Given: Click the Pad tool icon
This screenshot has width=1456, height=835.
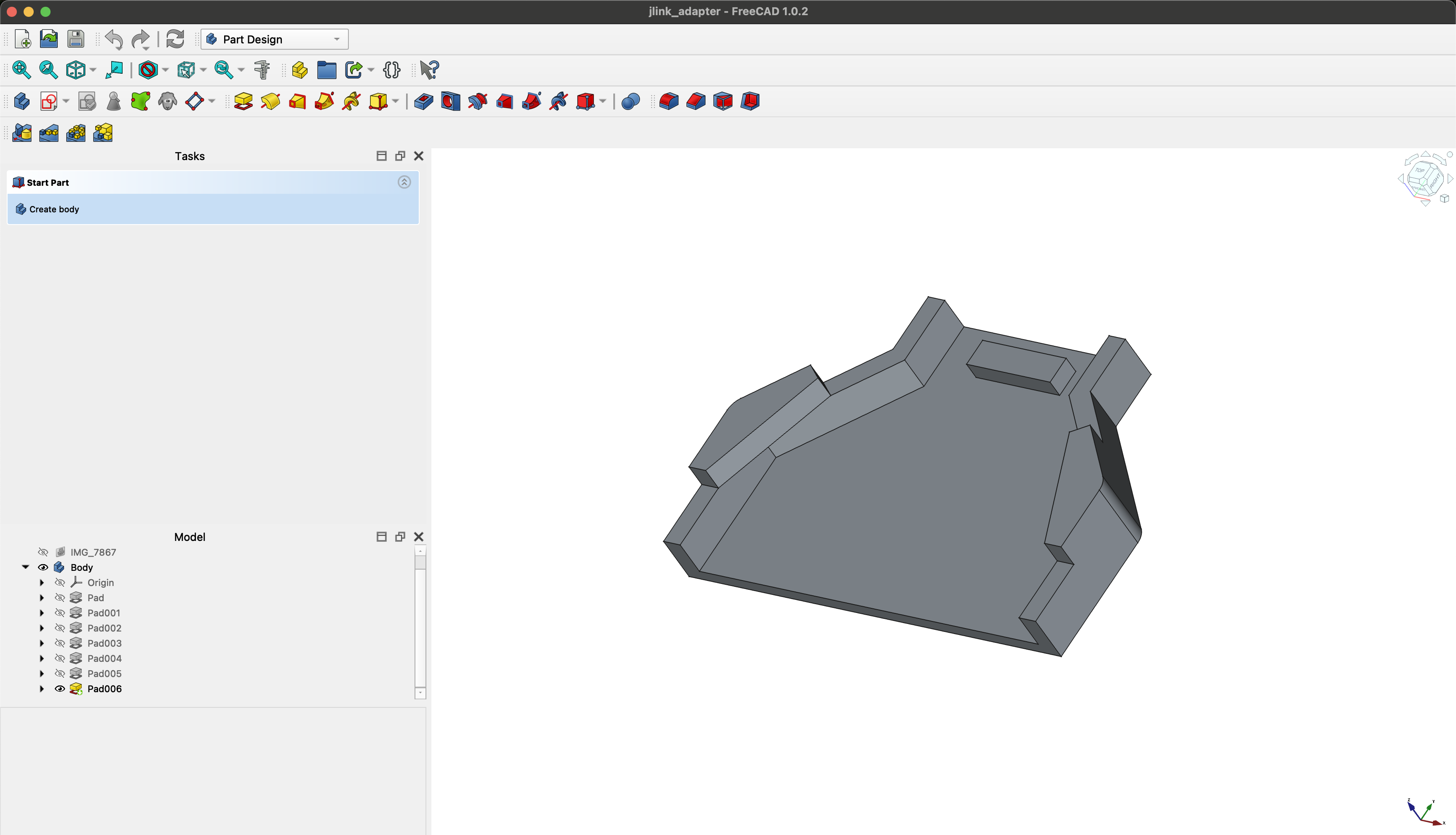Looking at the screenshot, I should (x=243, y=102).
